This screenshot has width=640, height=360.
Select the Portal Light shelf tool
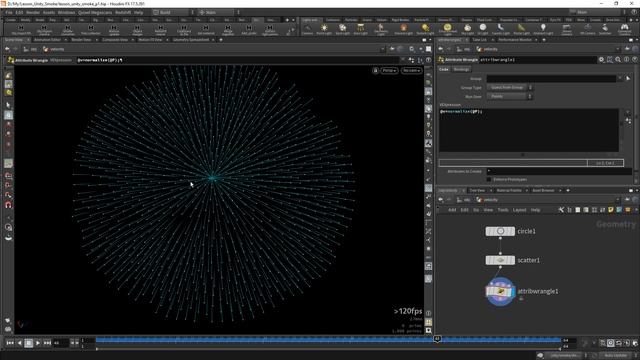click(521, 29)
